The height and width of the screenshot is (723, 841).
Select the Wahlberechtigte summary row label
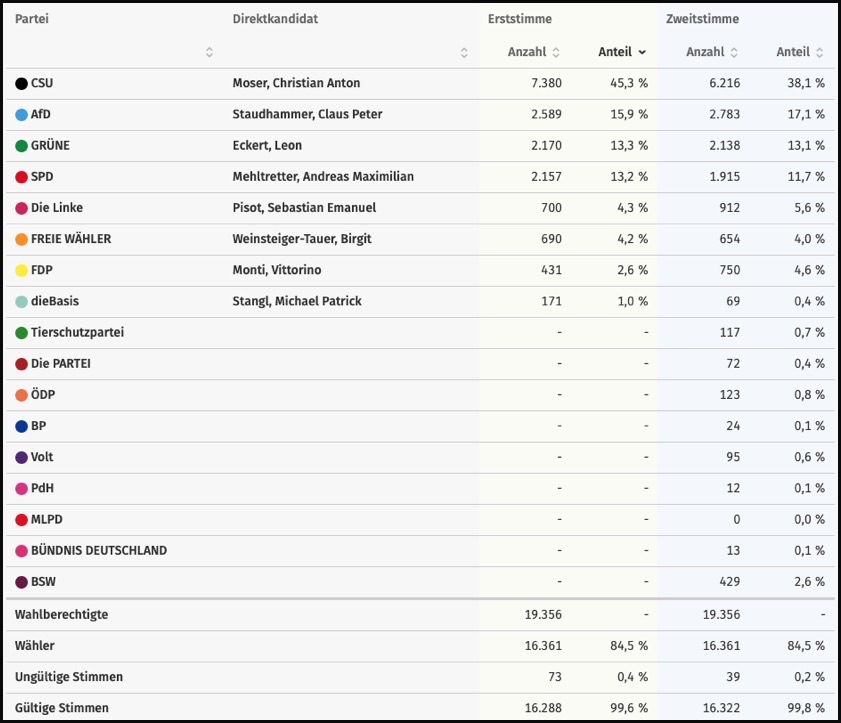[61, 614]
